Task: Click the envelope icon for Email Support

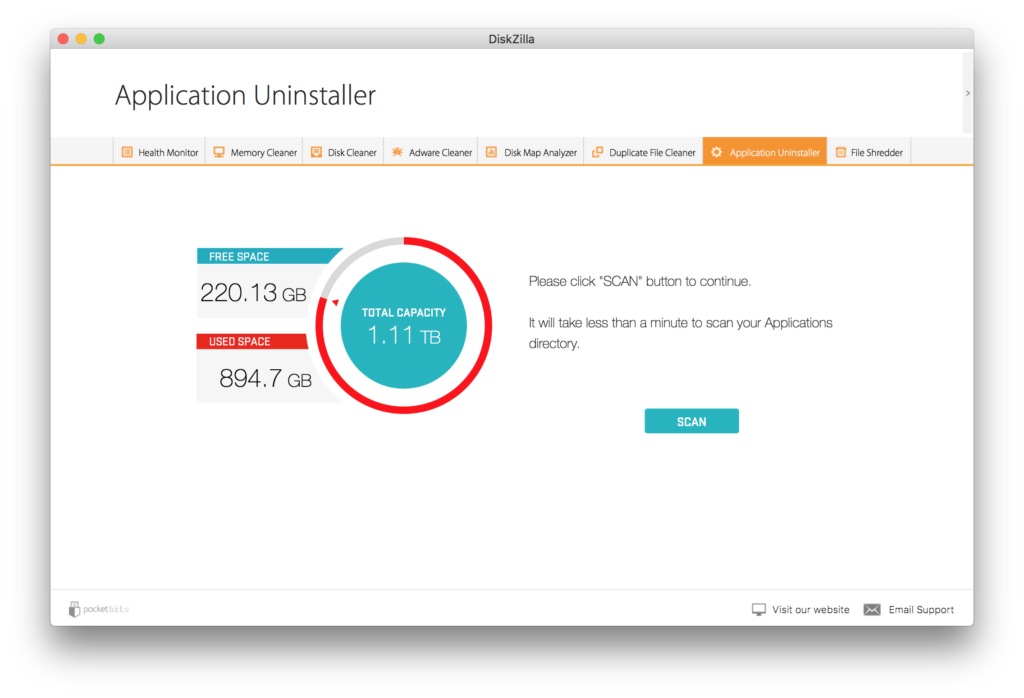Action: tap(872, 609)
